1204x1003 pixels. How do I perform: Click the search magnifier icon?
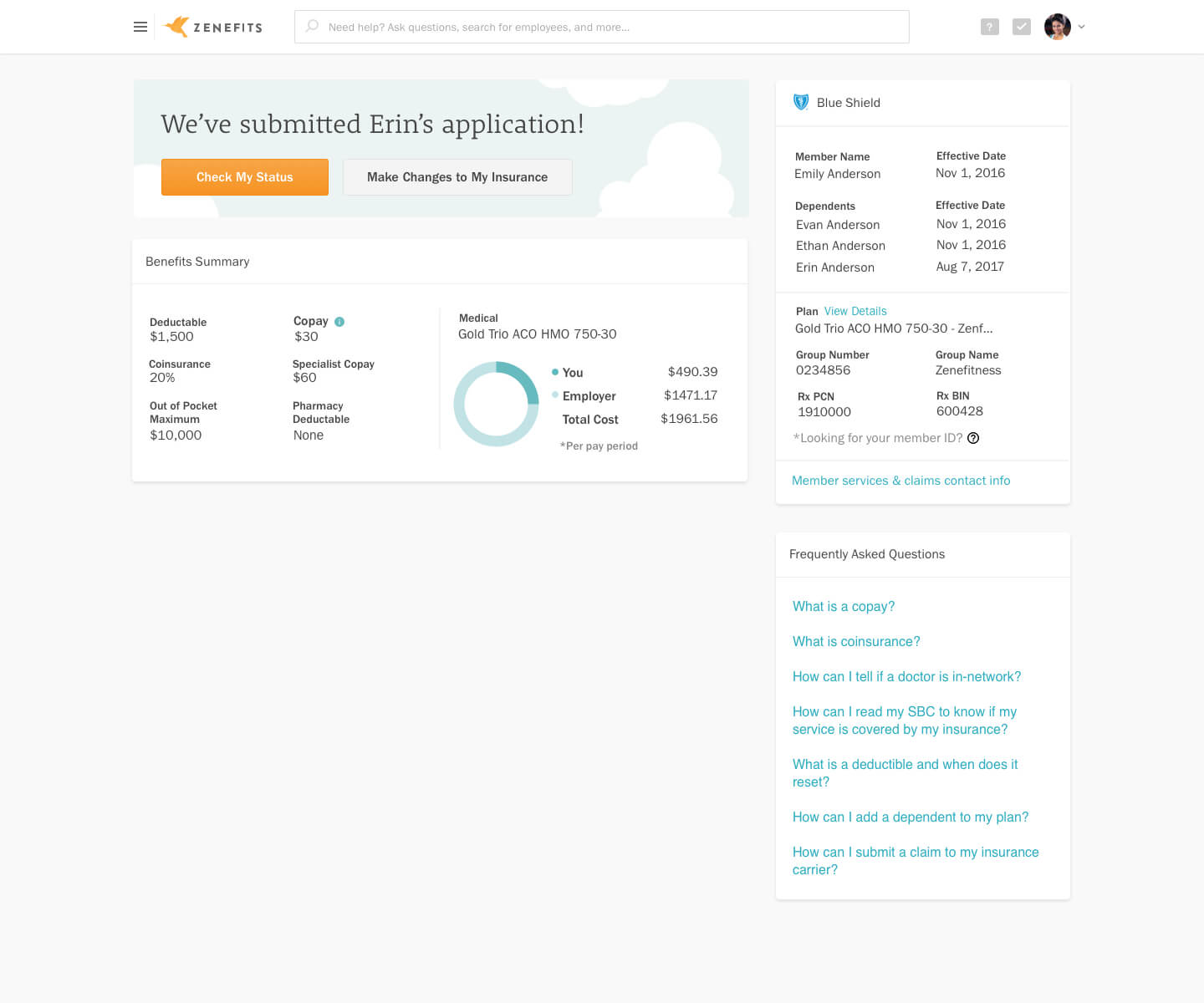point(312,26)
